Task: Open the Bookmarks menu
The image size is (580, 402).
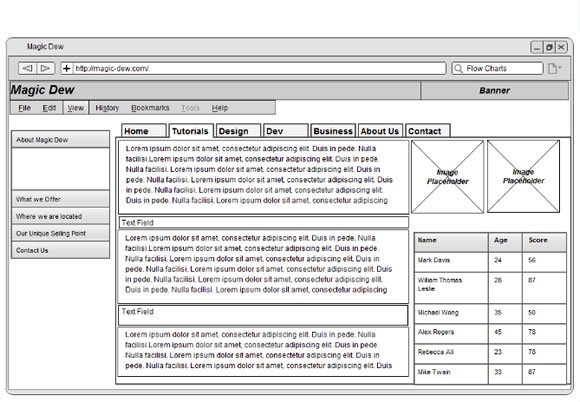Action: coord(150,108)
